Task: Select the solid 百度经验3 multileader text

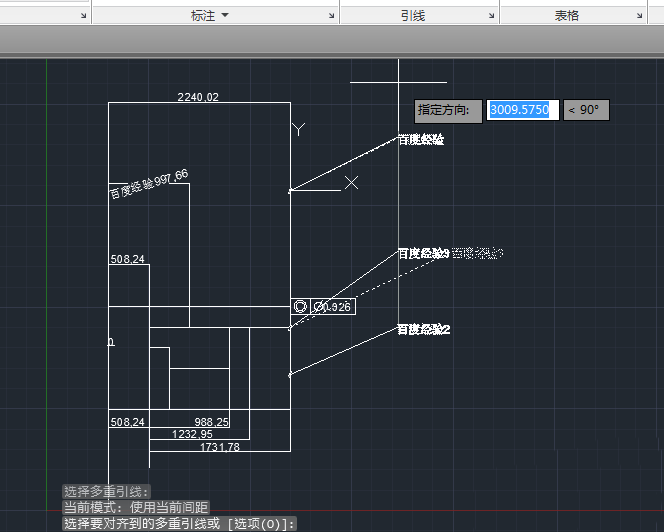Action: click(x=423, y=253)
